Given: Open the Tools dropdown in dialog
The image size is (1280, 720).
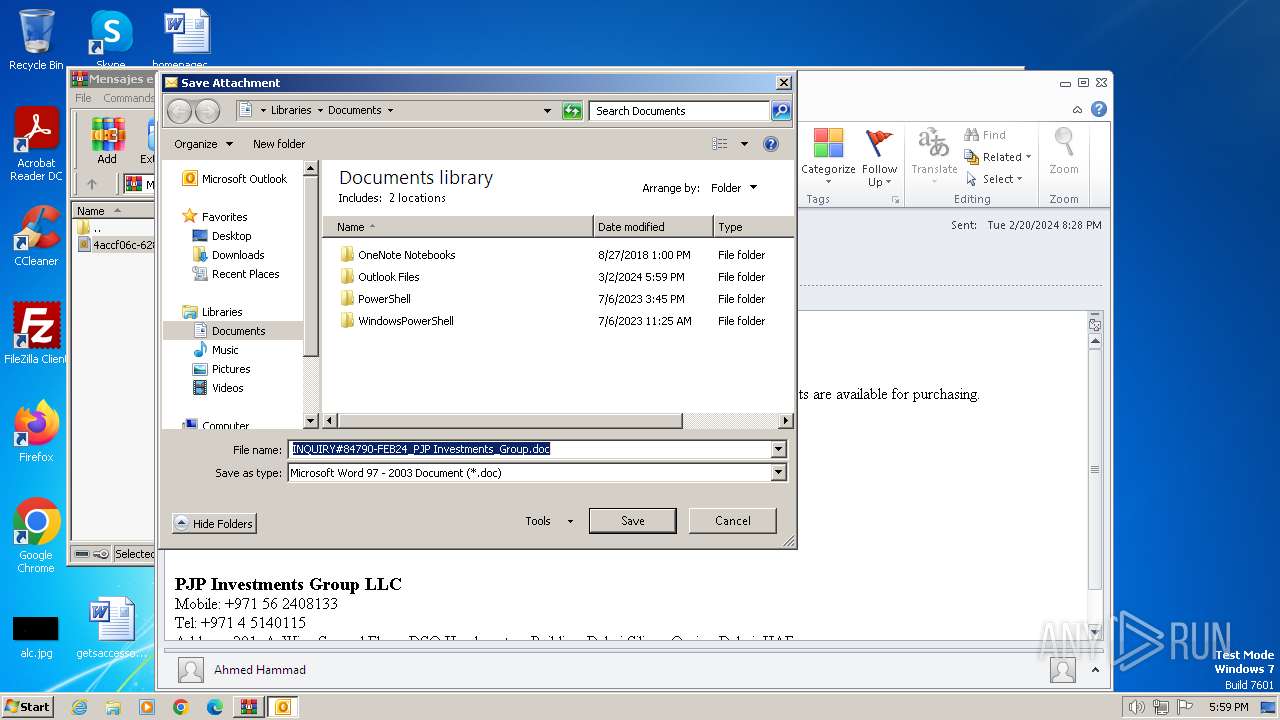Looking at the screenshot, I should click(x=549, y=521).
